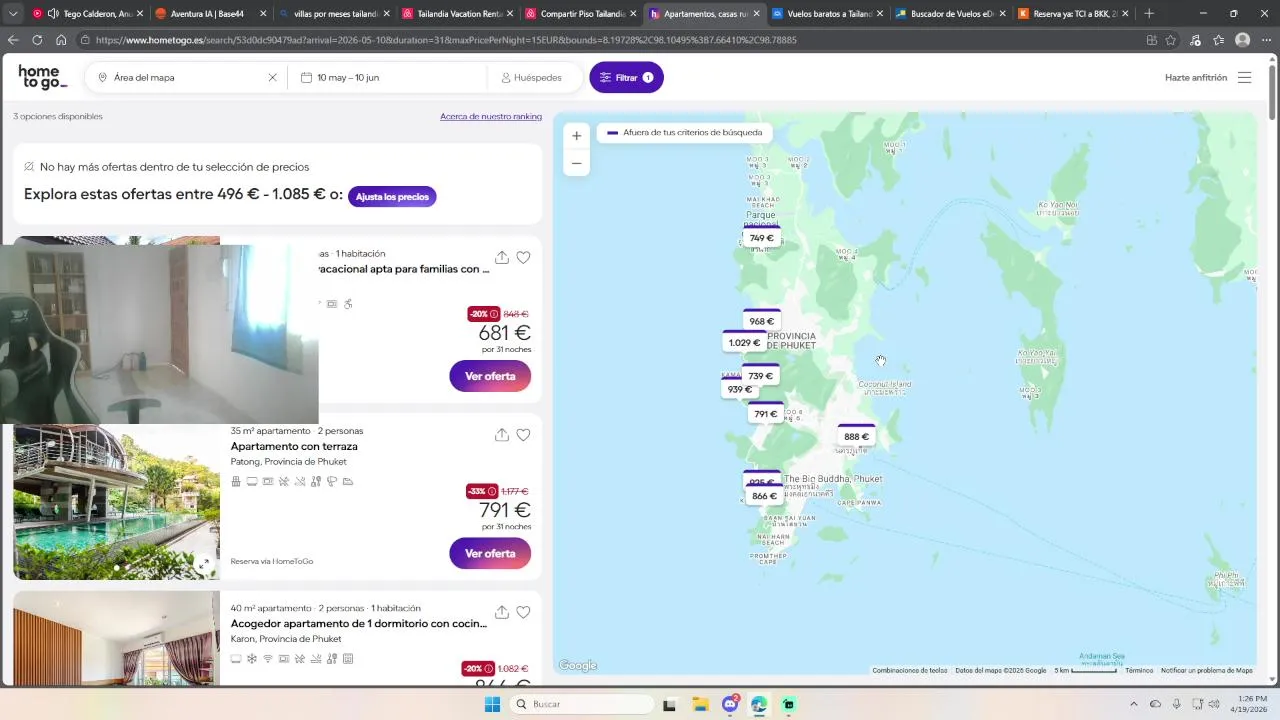Open the browser settings and more menu

click(1266, 40)
